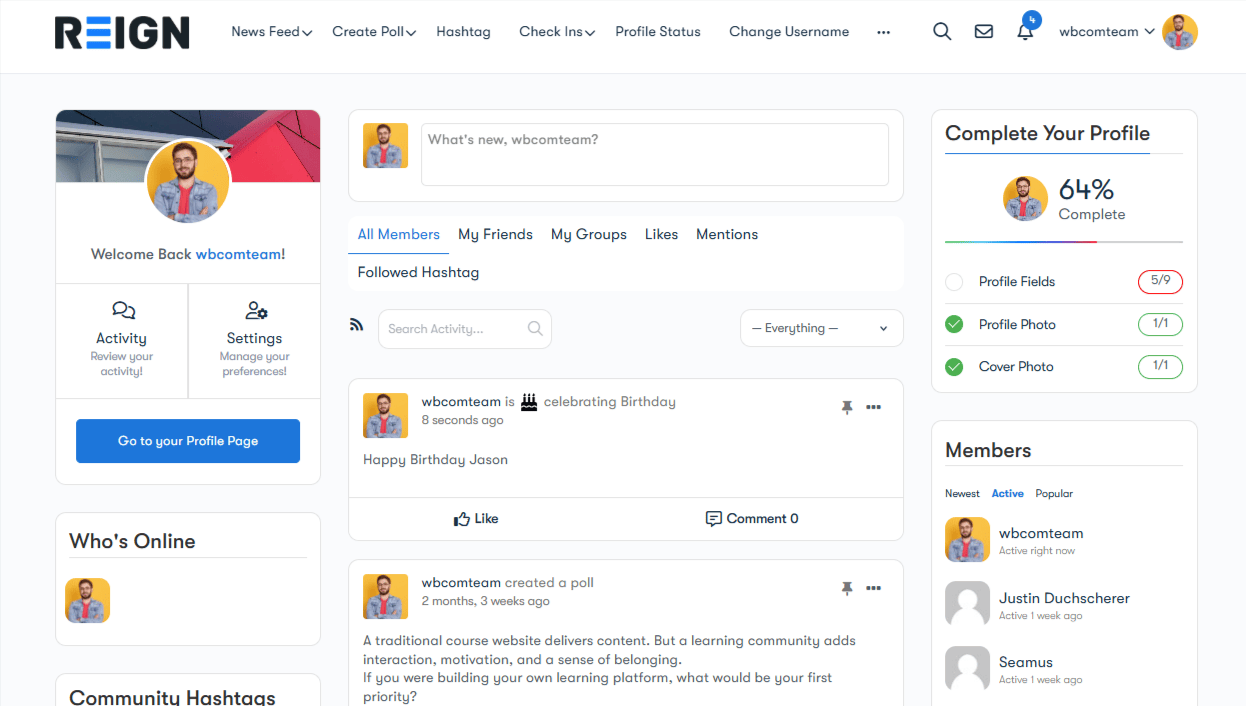1246x706 pixels.
Task: Click the RSS feed icon
Action: click(x=356, y=324)
